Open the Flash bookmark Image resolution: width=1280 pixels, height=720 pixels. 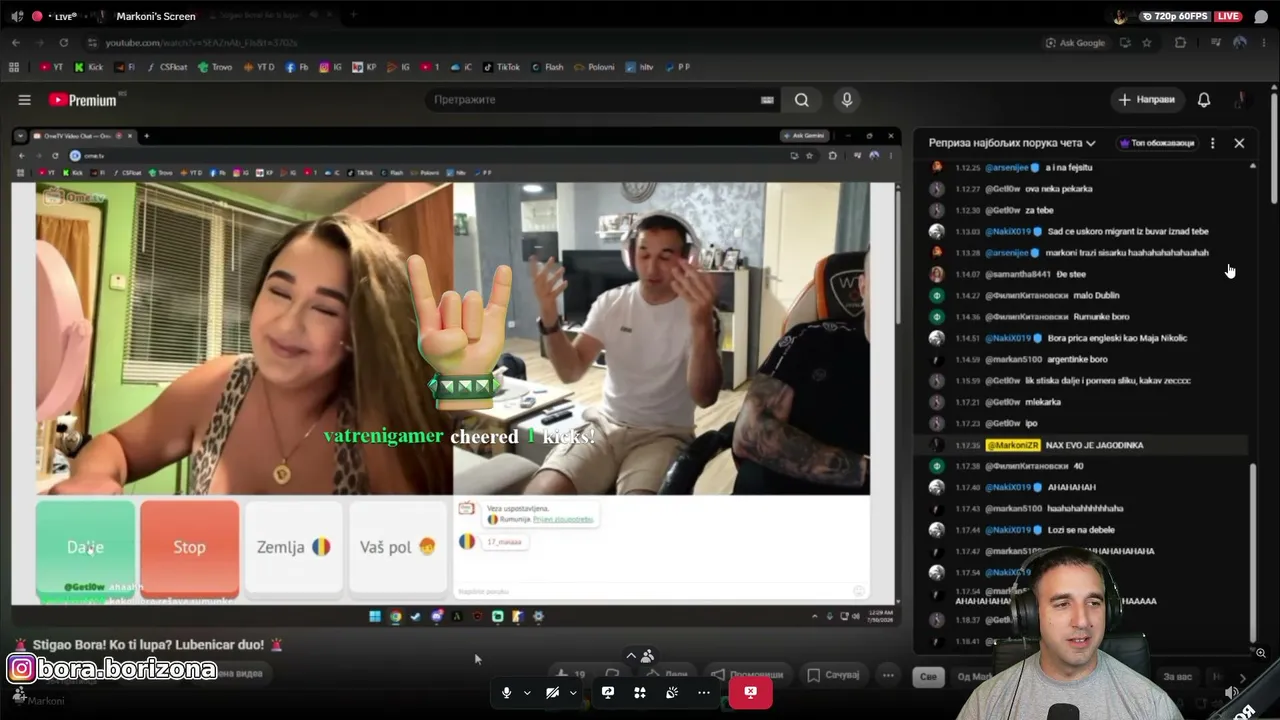[547, 67]
